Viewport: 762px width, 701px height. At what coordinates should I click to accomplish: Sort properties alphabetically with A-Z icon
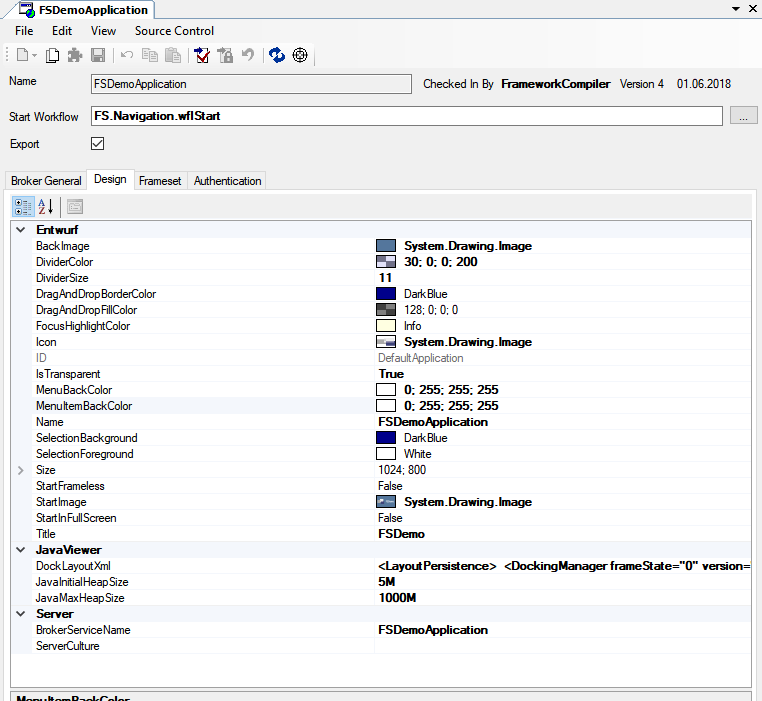(x=46, y=207)
